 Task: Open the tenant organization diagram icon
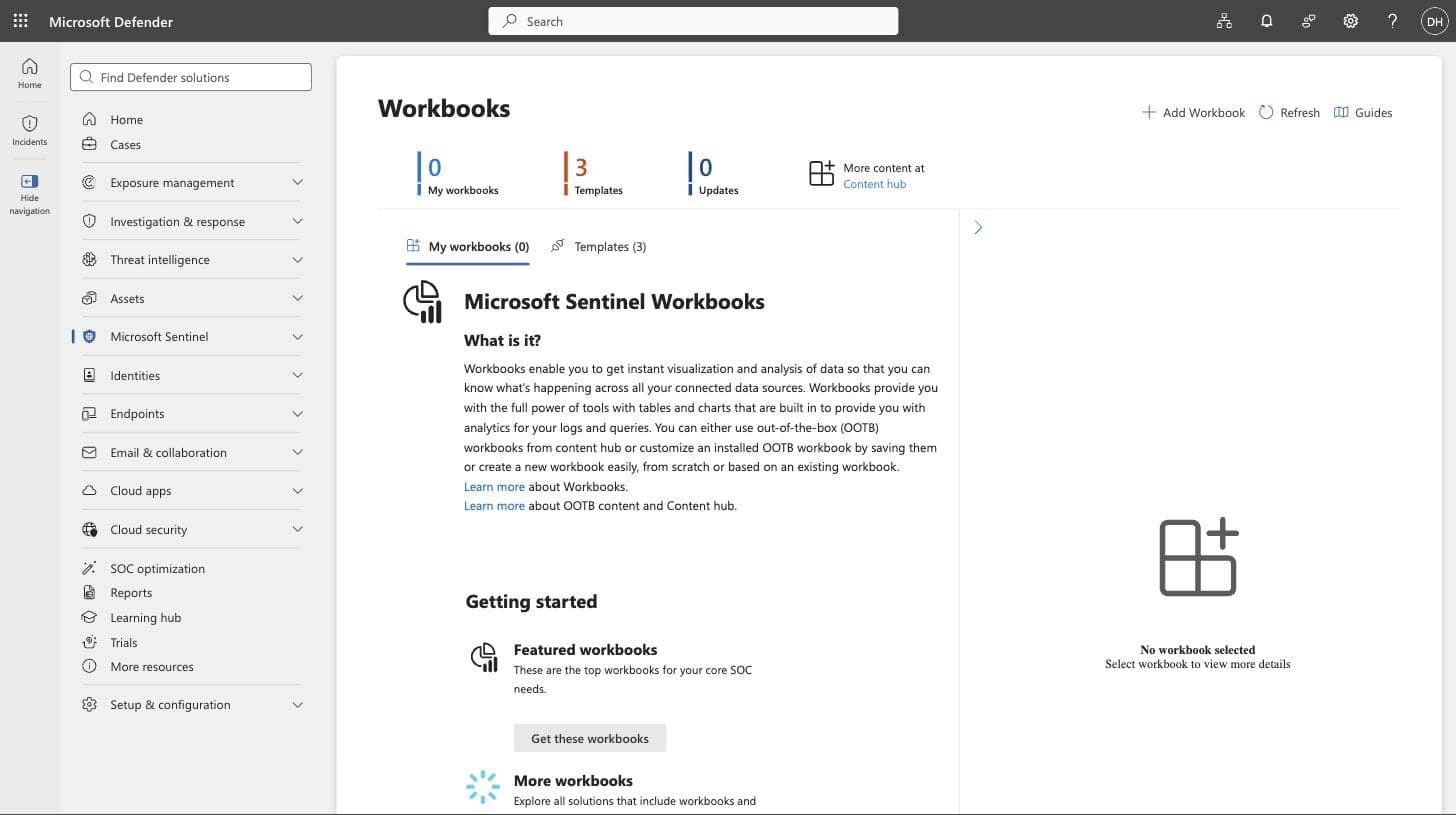click(x=1224, y=21)
